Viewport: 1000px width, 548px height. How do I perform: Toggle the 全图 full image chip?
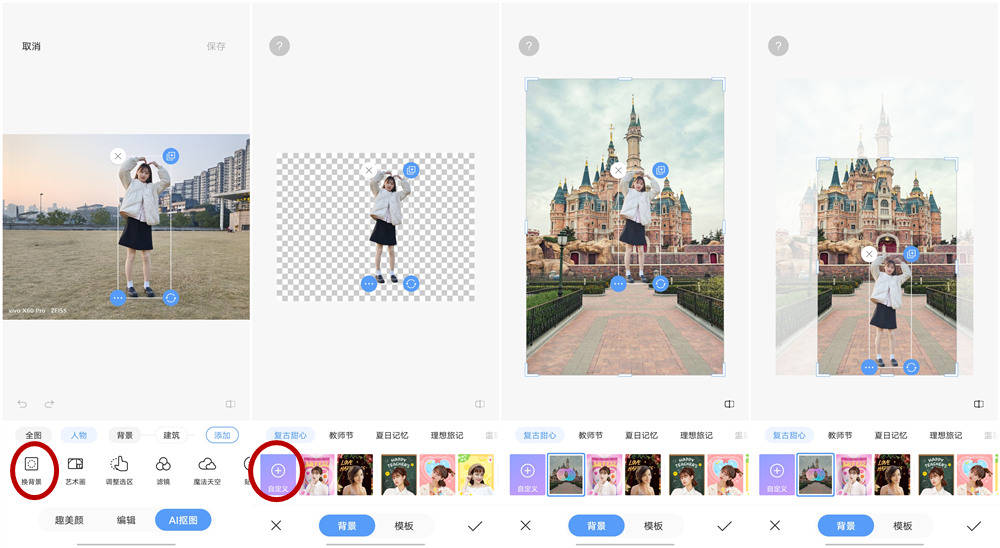[x=34, y=435]
